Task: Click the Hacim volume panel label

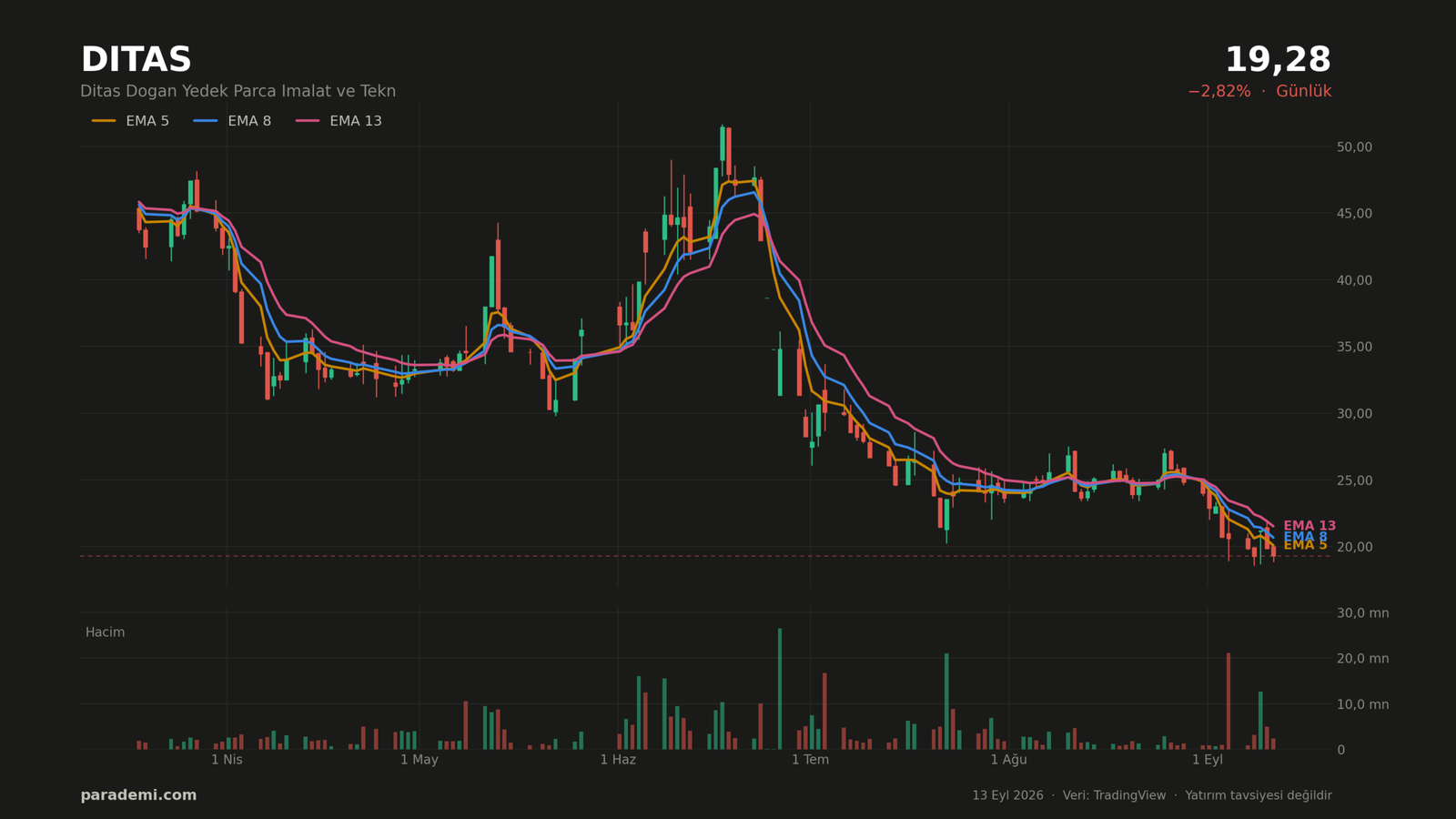Action: [105, 632]
